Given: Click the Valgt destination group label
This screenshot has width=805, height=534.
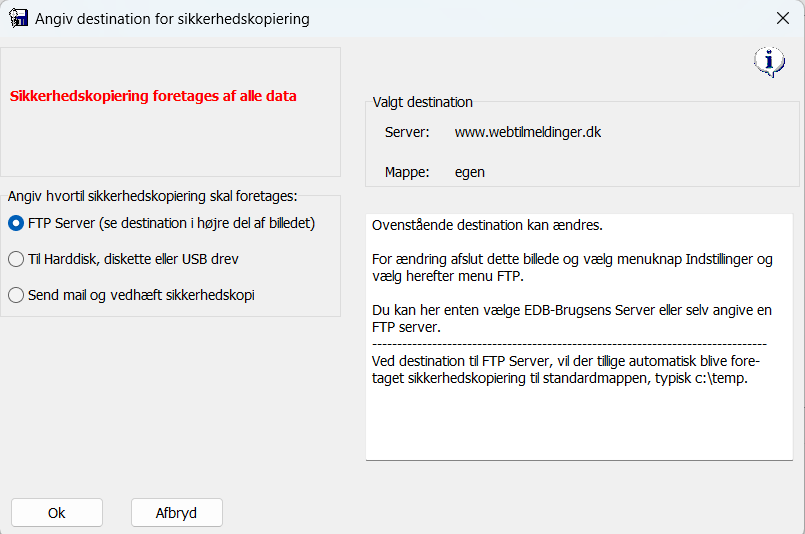Looking at the screenshot, I should coord(423,102).
